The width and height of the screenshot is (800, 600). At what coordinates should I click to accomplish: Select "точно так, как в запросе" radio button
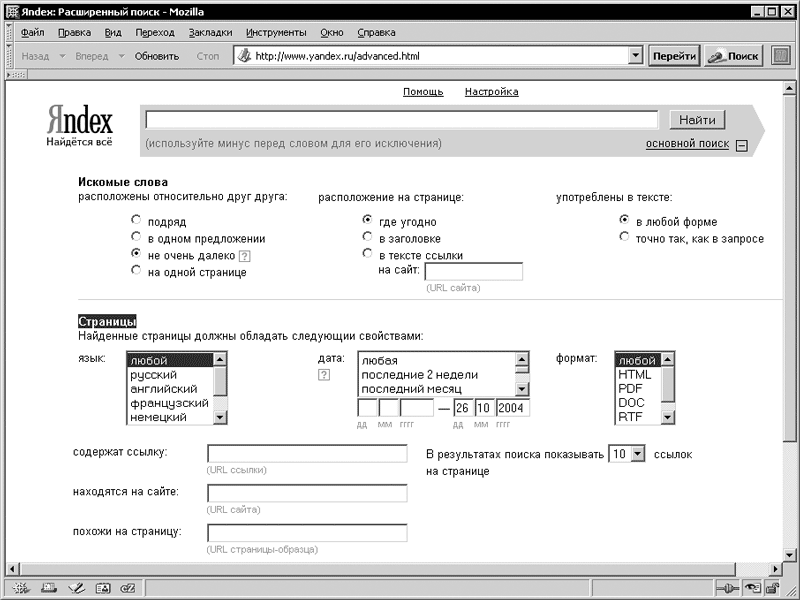click(x=624, y=237)
